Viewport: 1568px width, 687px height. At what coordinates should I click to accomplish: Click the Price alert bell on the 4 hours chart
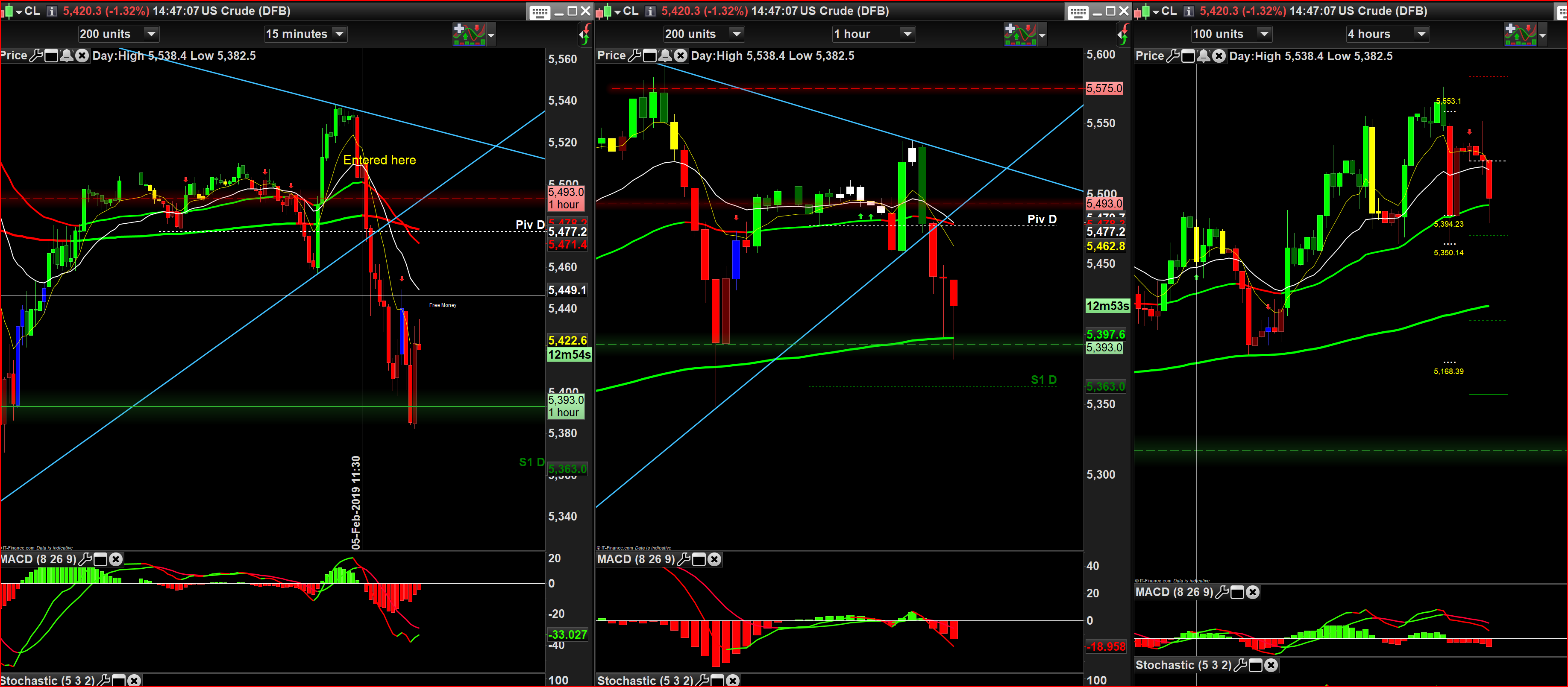(x=1204, y=57)
